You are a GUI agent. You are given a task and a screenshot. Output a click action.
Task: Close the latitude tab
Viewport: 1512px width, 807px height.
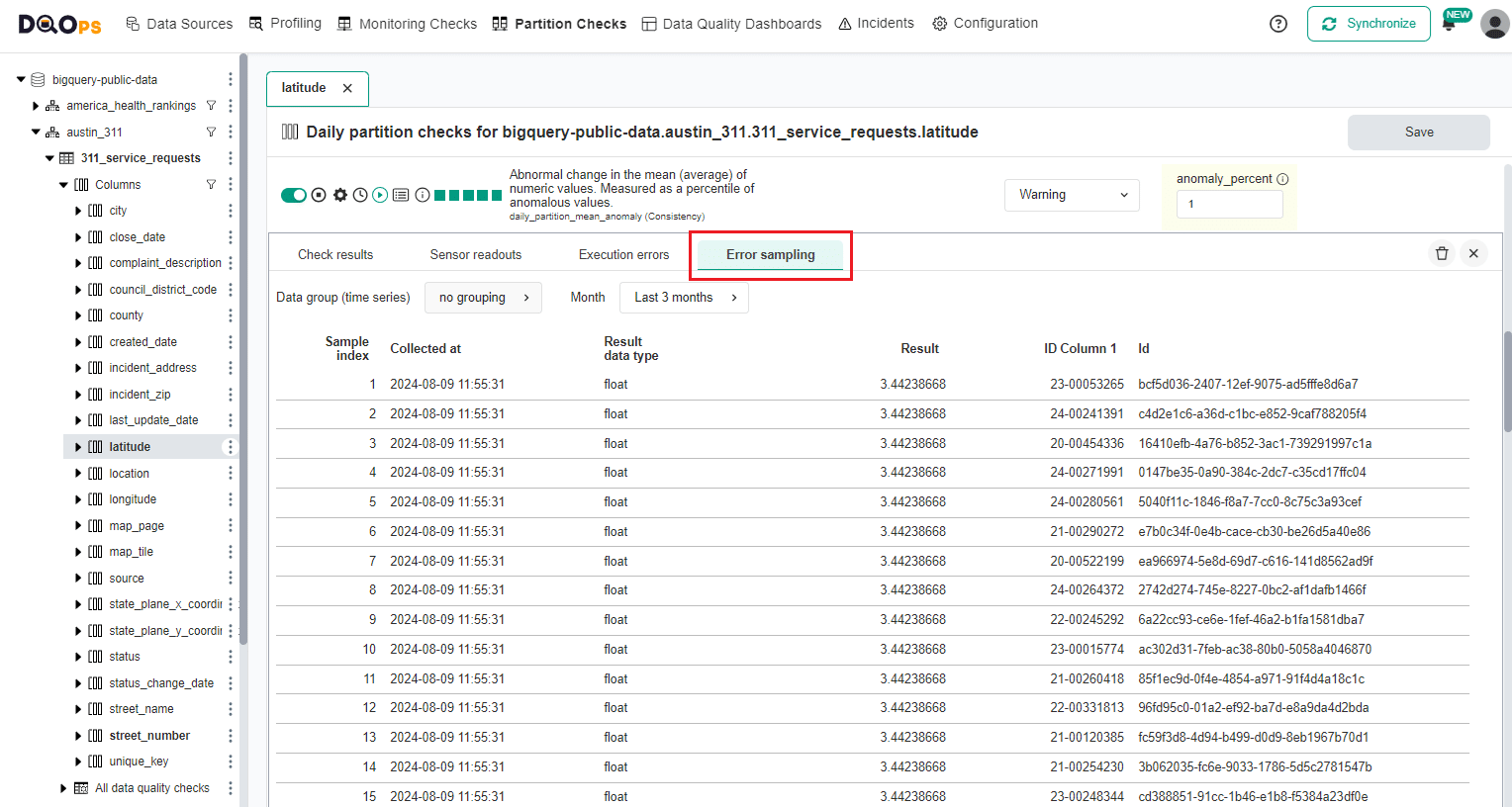(x=347, y=88)
